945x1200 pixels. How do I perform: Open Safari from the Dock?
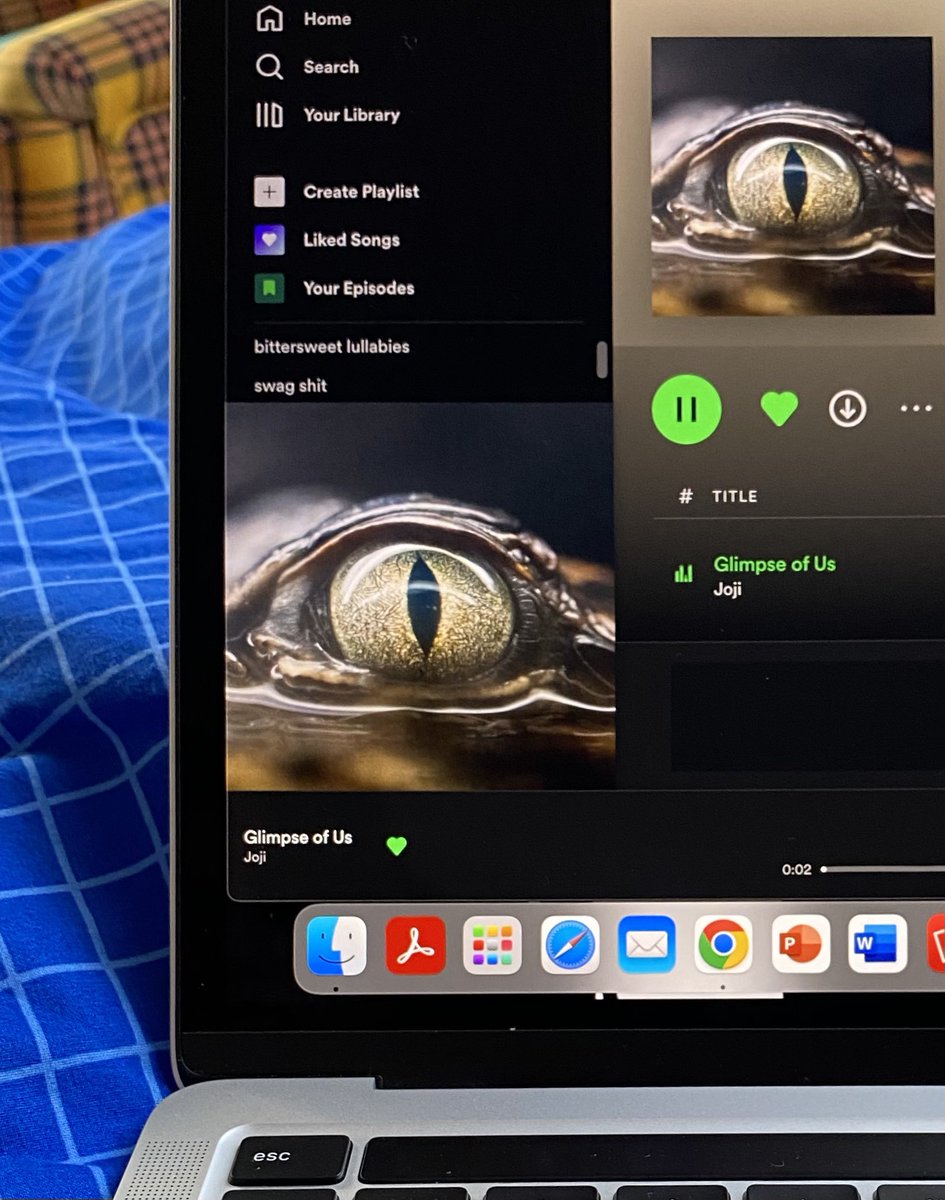[570, 945]
